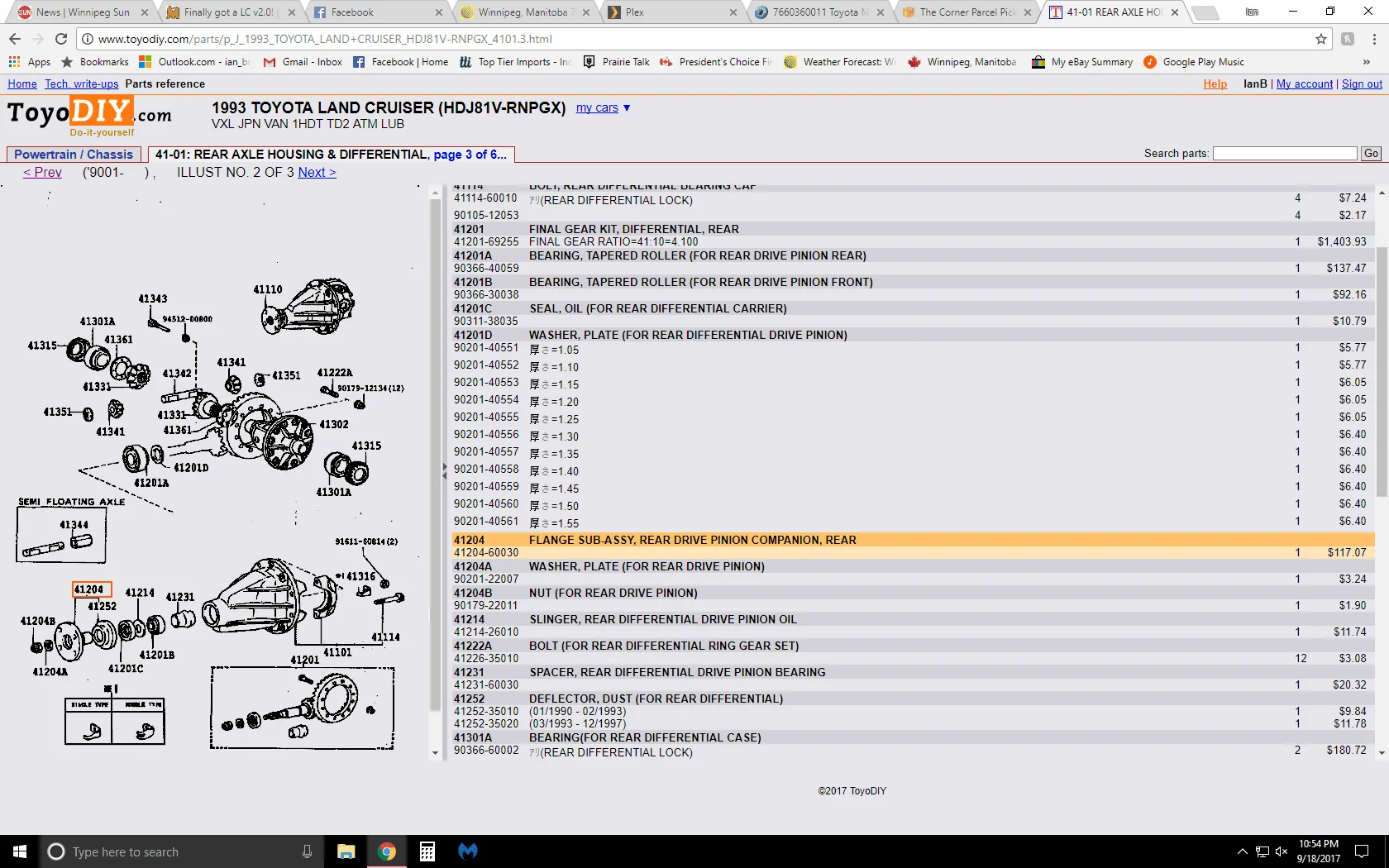The height and width of the screenshot is (868, 1389).
Task: Open the President's Choice bookmark
Action: point(716,62)
